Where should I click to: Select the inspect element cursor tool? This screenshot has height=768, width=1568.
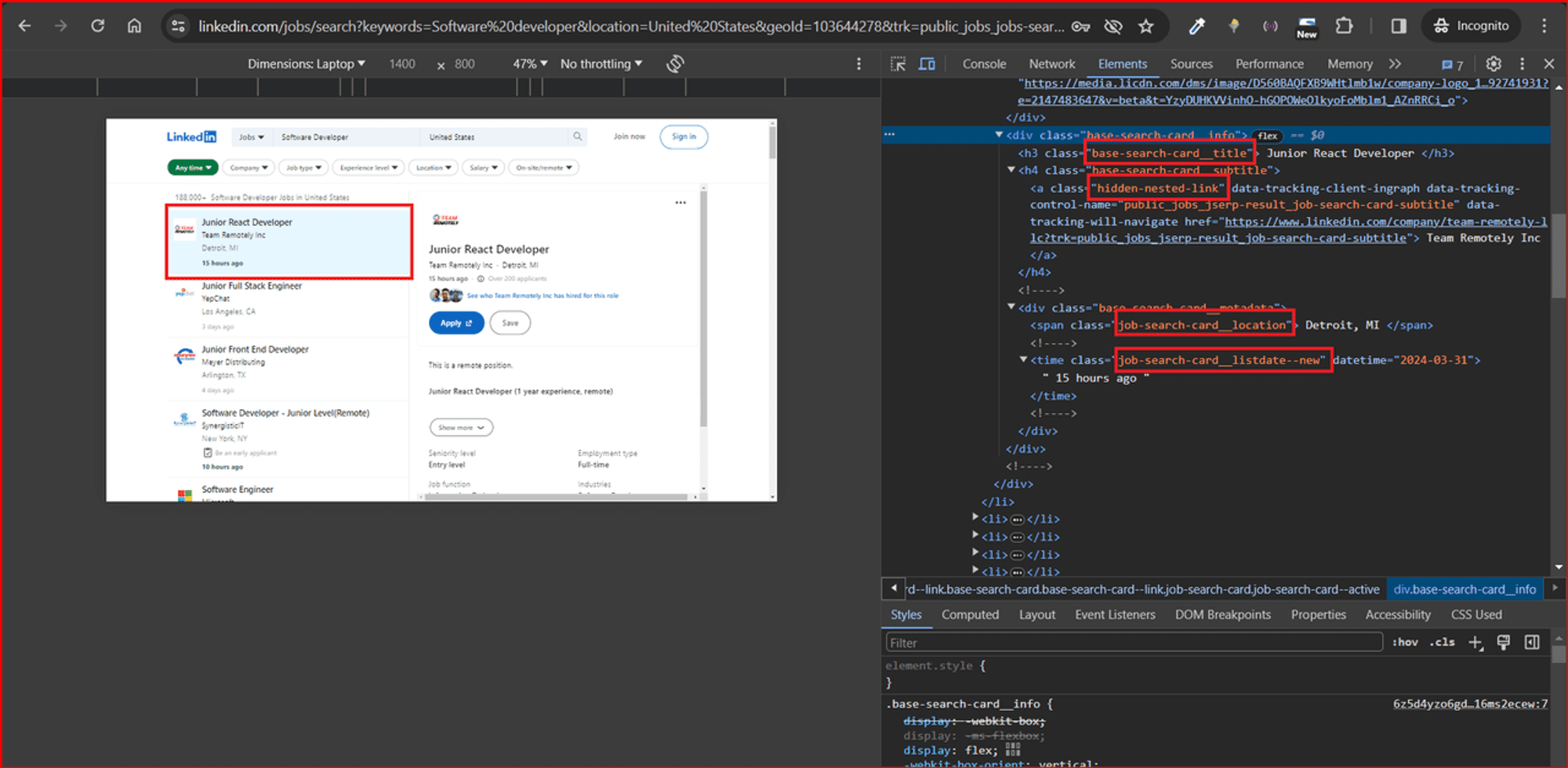(x=898, y=63)
